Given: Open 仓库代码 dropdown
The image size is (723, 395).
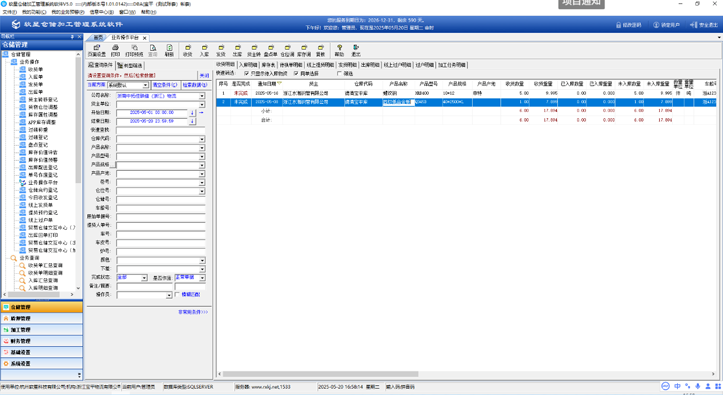Looking at the screenshot, I should tap(202, 139).
